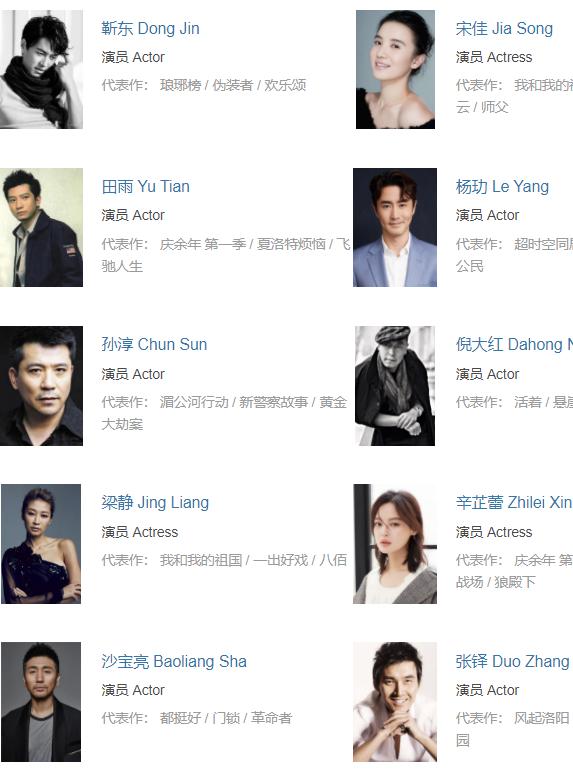The height and width of the screenshot is (771, 573).
Task: Open Jing Liang's portrait thumbnail
Action: (x=41, y=544)
